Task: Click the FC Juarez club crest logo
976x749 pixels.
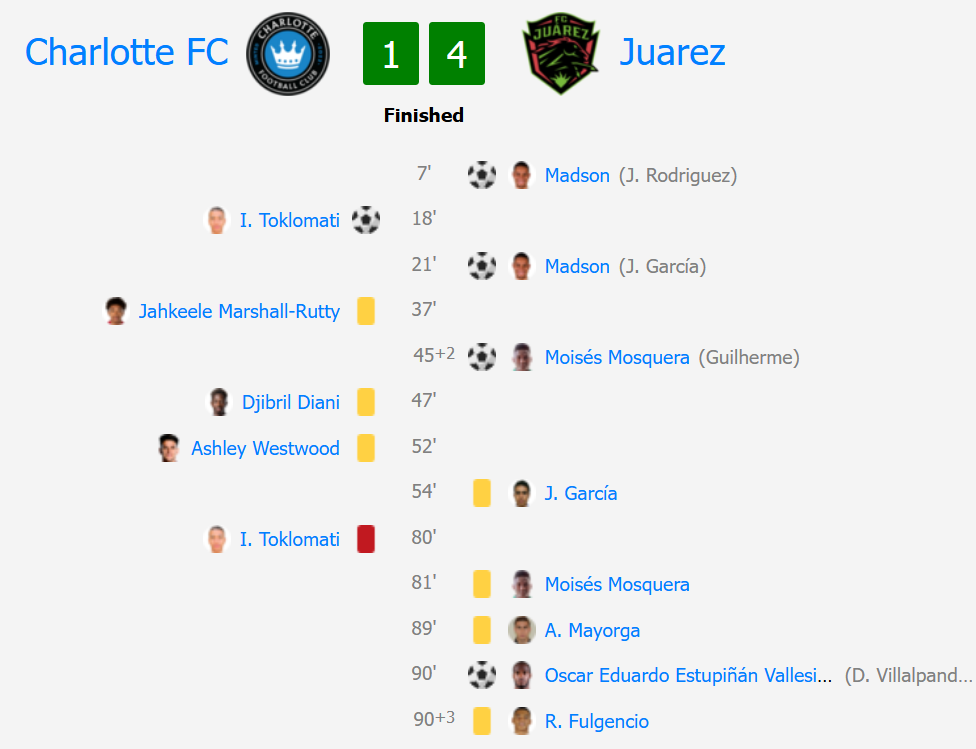Action: [560, 55]
